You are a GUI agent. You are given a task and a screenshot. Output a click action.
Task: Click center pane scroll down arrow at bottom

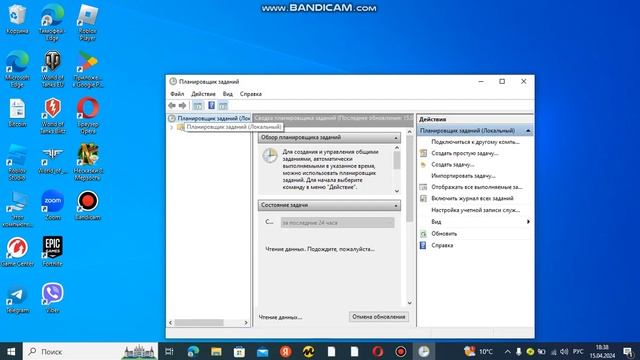[409, 303]
